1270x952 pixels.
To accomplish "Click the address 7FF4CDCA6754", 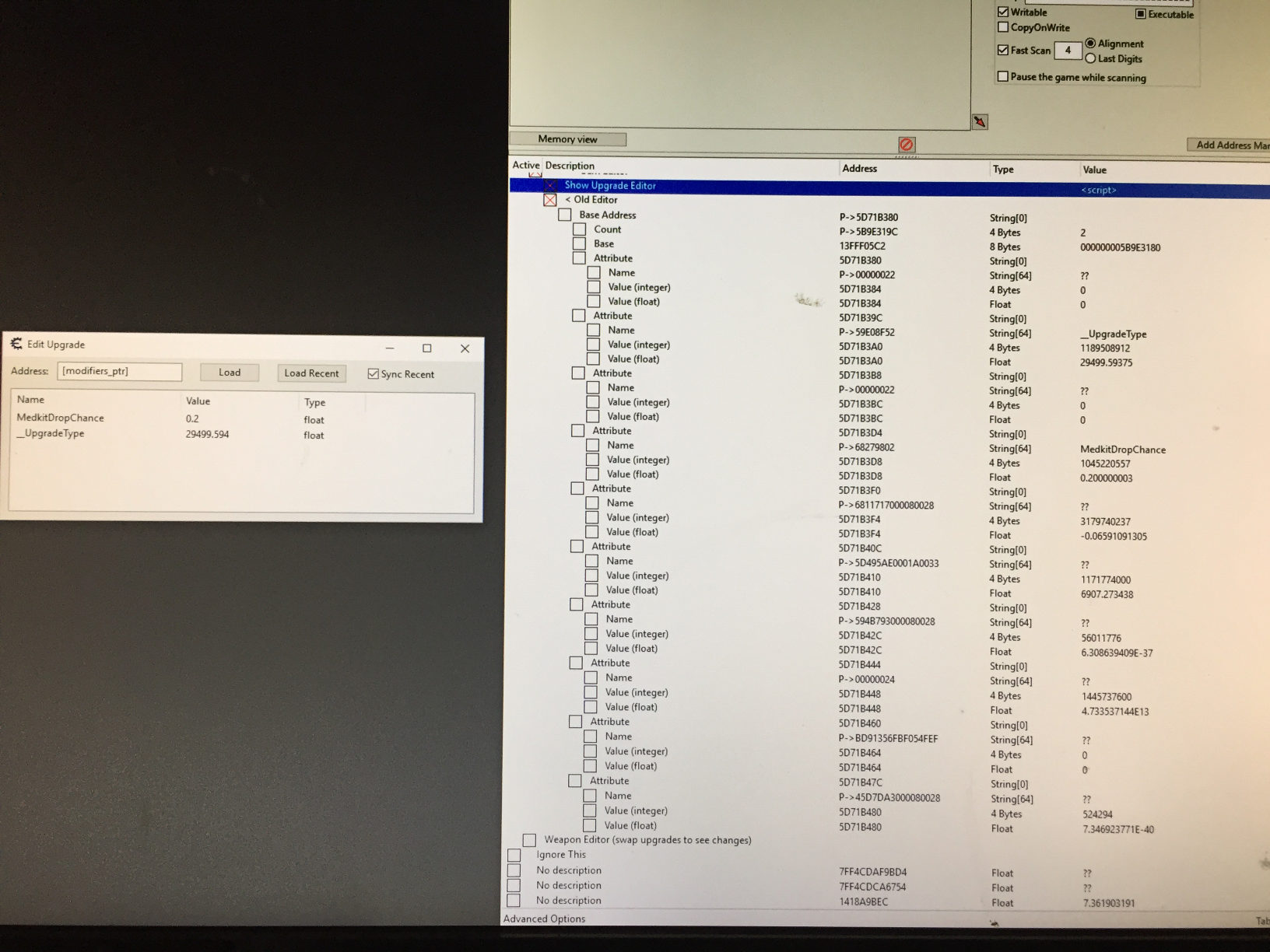I will pyautogui.click(x=872, y=887).
